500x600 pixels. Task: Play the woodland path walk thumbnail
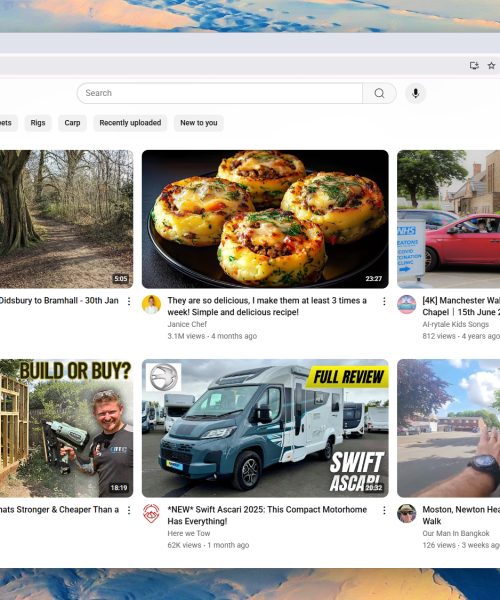click(67, 219)
